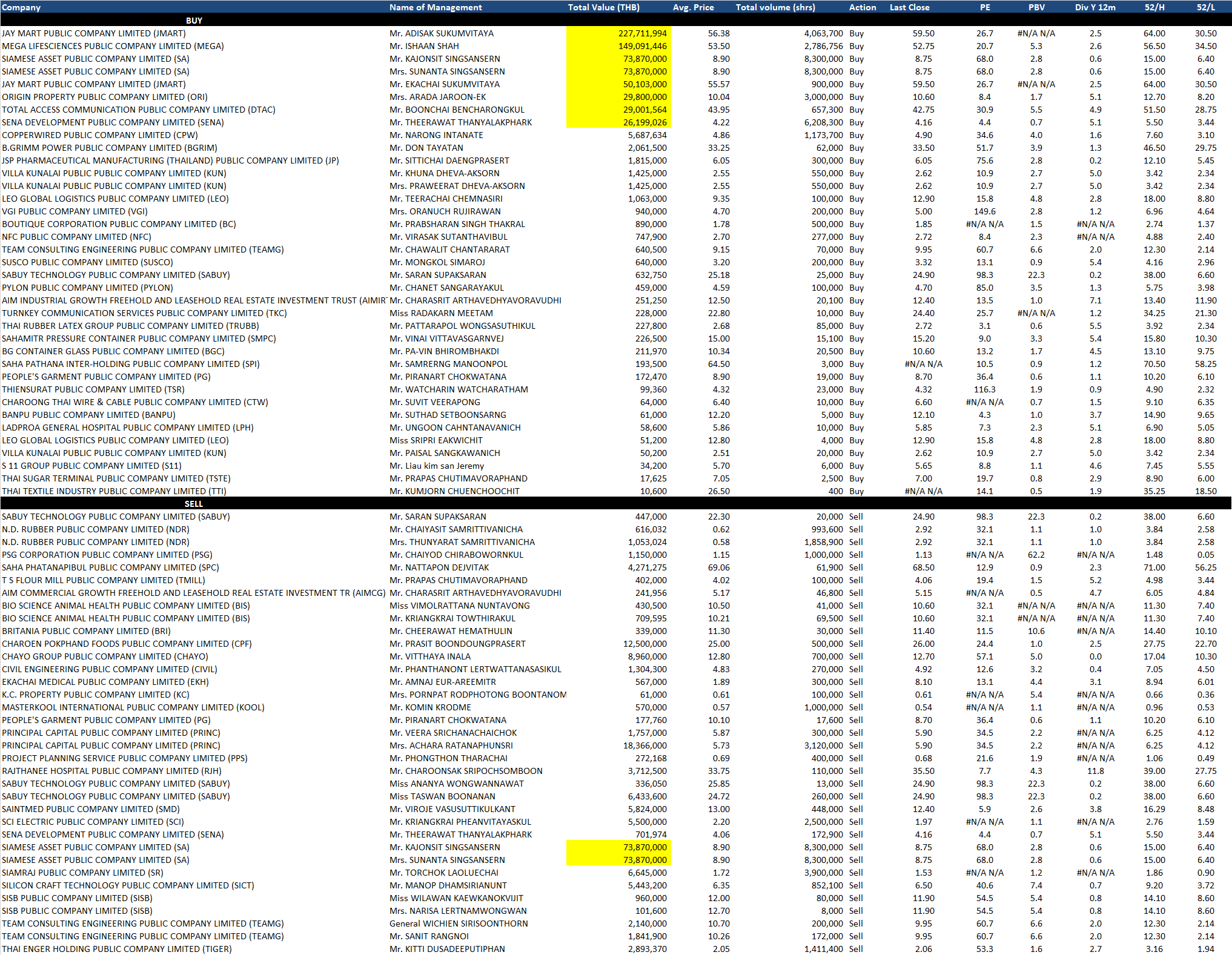Viewport: 1232px width, 955px height.
Task: Select Miss RADAKARN MEETAM cell
Action: 441,313
